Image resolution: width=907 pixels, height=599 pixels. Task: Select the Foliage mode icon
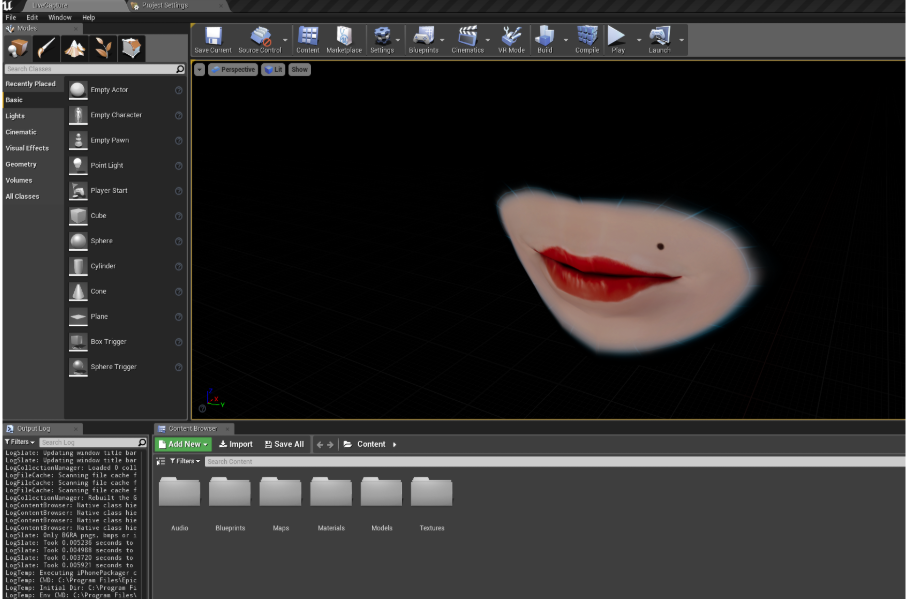[x=103, y=48]
